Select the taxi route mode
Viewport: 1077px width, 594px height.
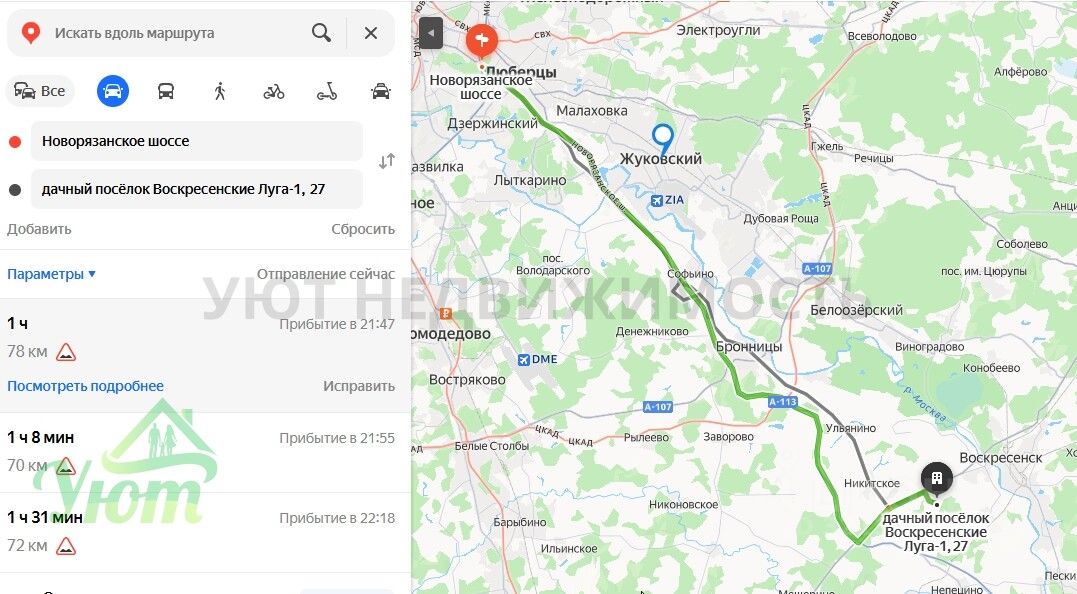381,91
